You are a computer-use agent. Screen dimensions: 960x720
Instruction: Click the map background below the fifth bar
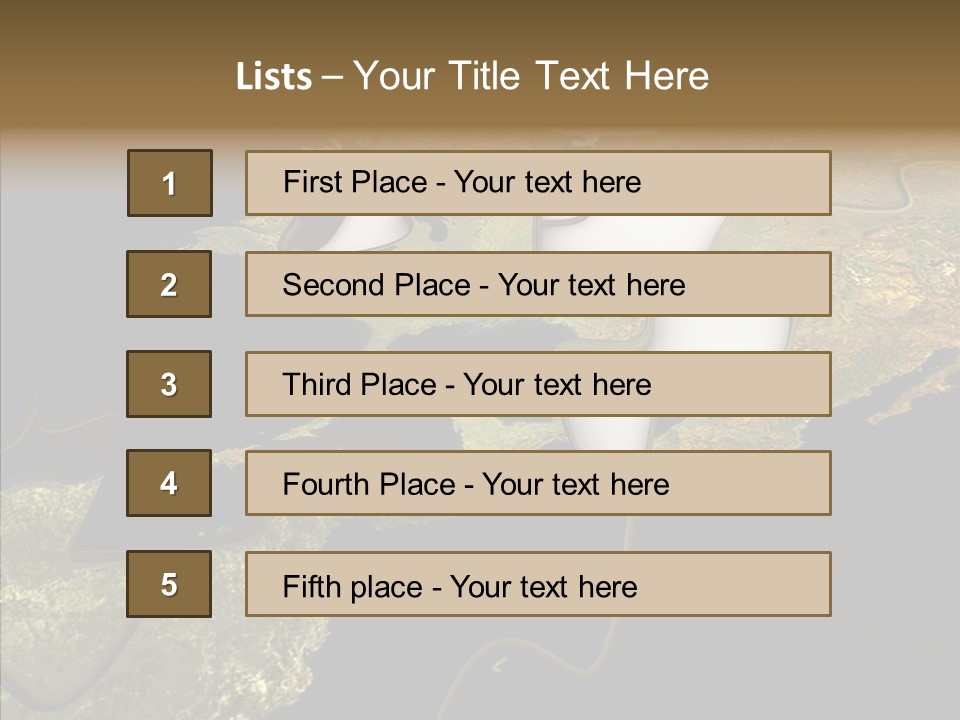pyautogui.click(x=539, y=667)
